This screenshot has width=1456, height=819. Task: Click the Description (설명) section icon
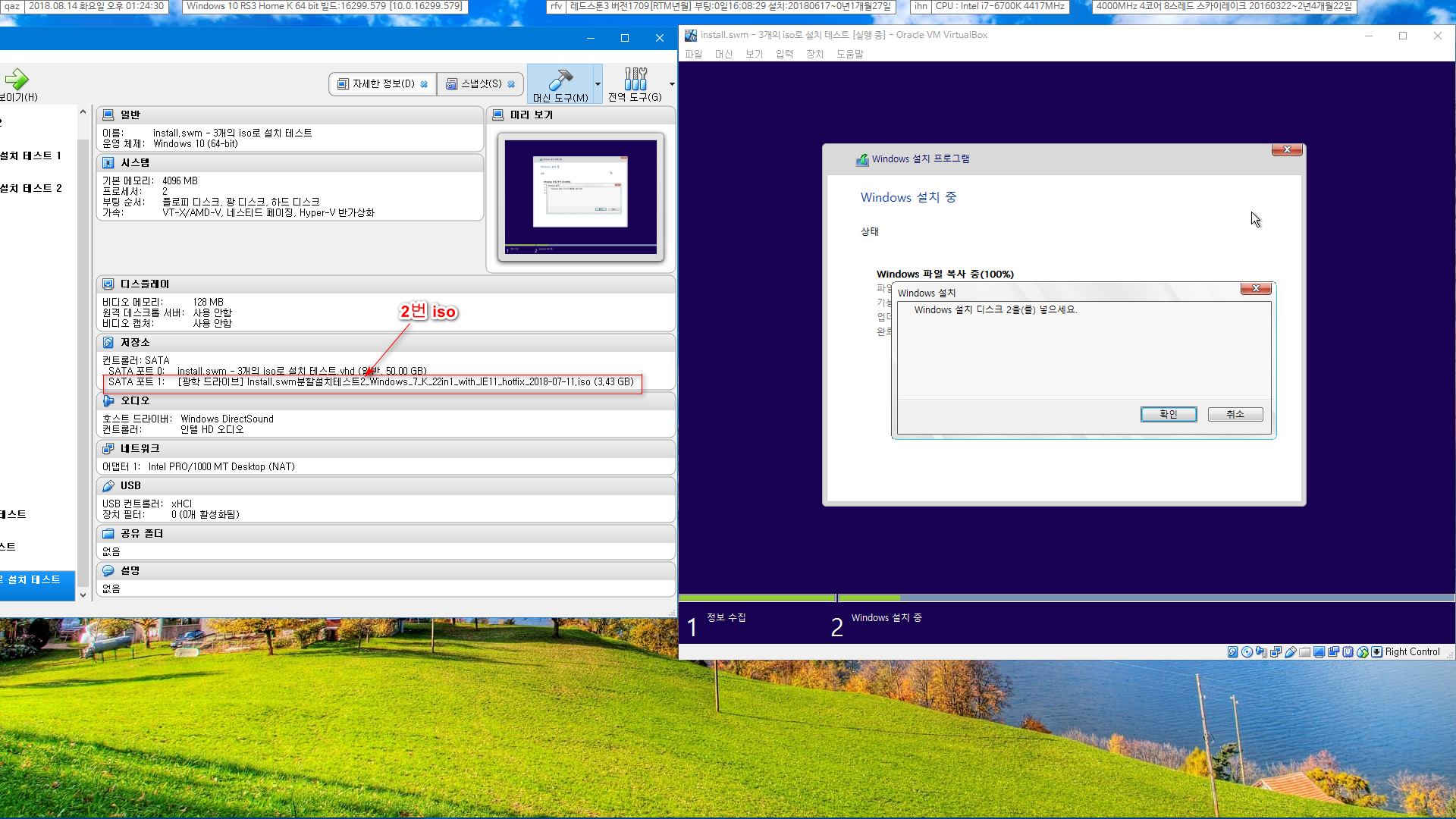(x=108, y=570)
